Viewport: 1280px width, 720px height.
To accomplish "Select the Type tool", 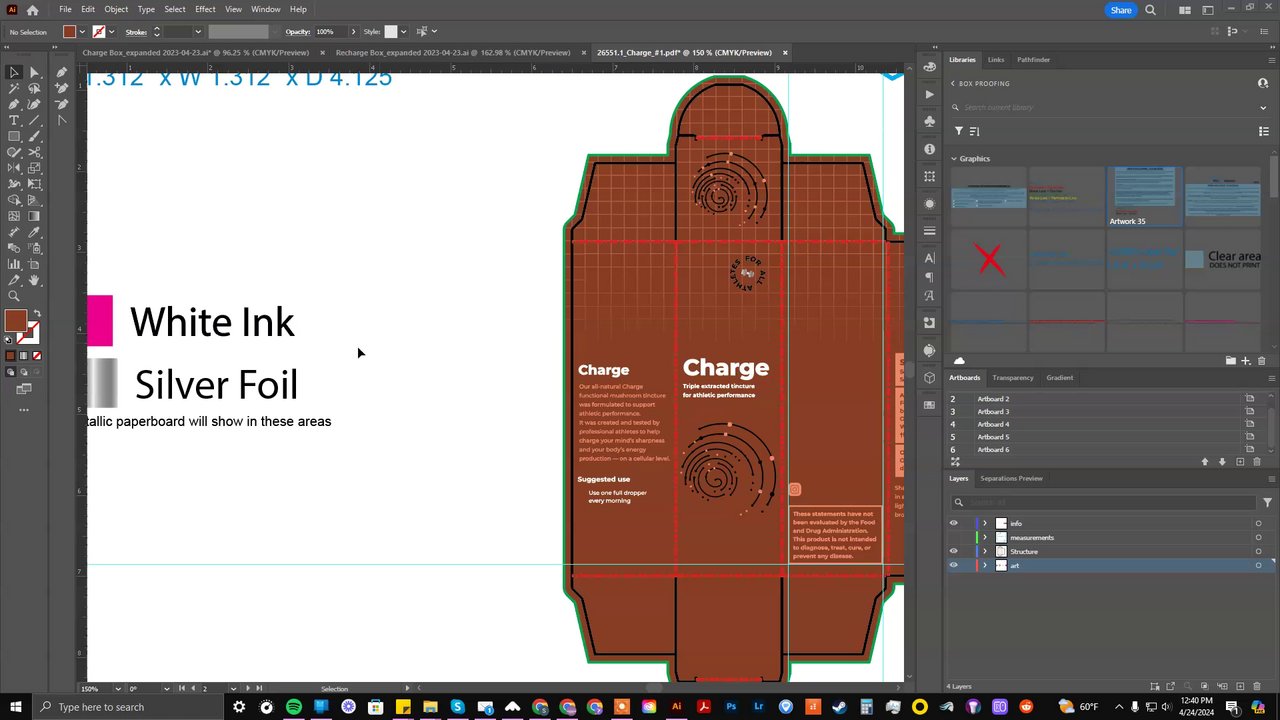I will [14, 120].
